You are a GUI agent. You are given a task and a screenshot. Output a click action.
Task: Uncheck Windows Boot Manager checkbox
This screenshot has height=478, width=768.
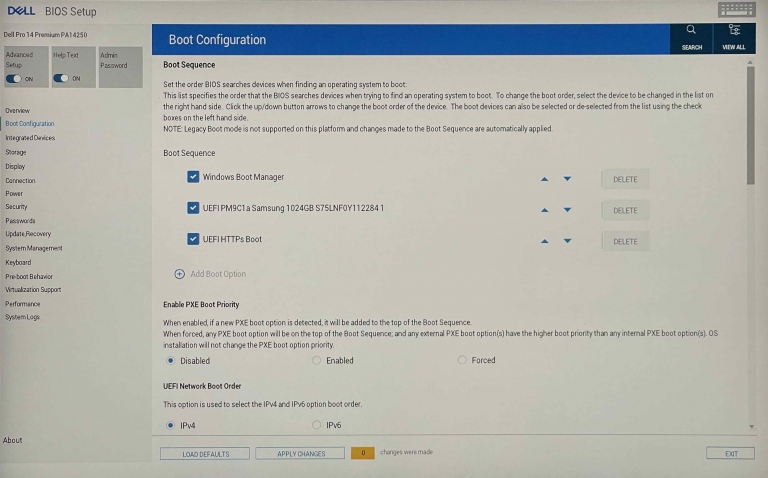193,177
